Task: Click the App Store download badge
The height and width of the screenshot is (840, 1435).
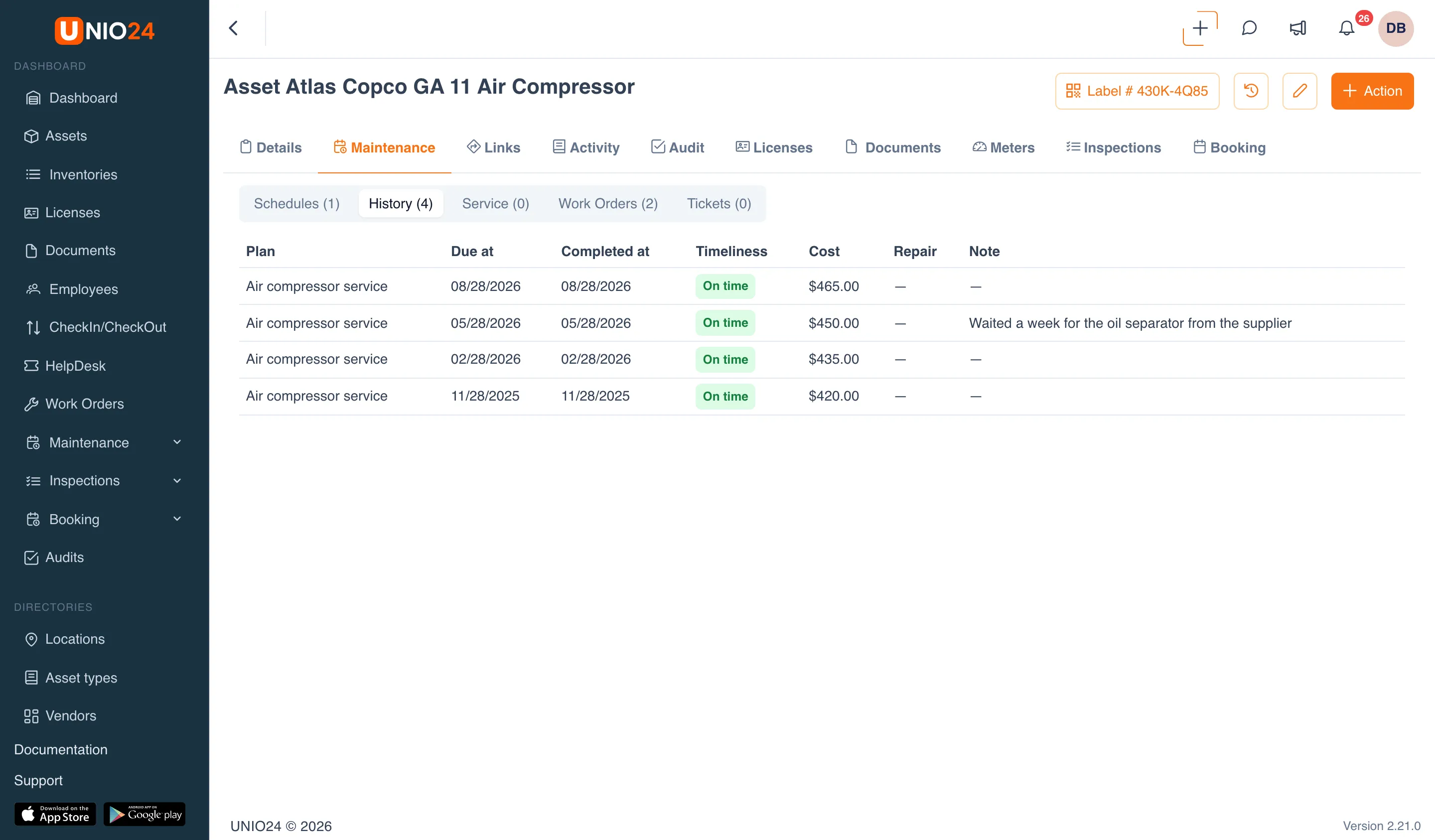Action: (x=55, y=815)
